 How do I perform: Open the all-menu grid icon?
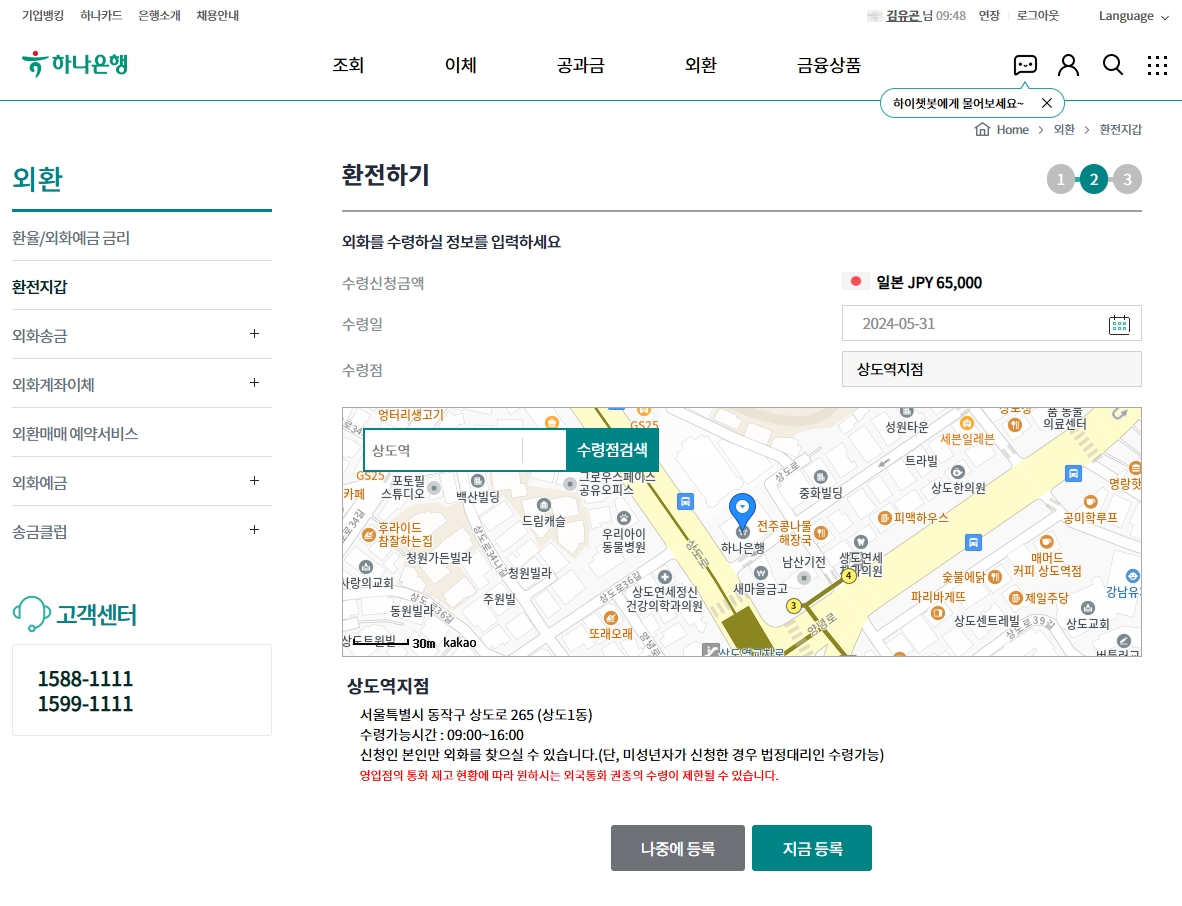pyautogui.click(x=1157, y=64)
